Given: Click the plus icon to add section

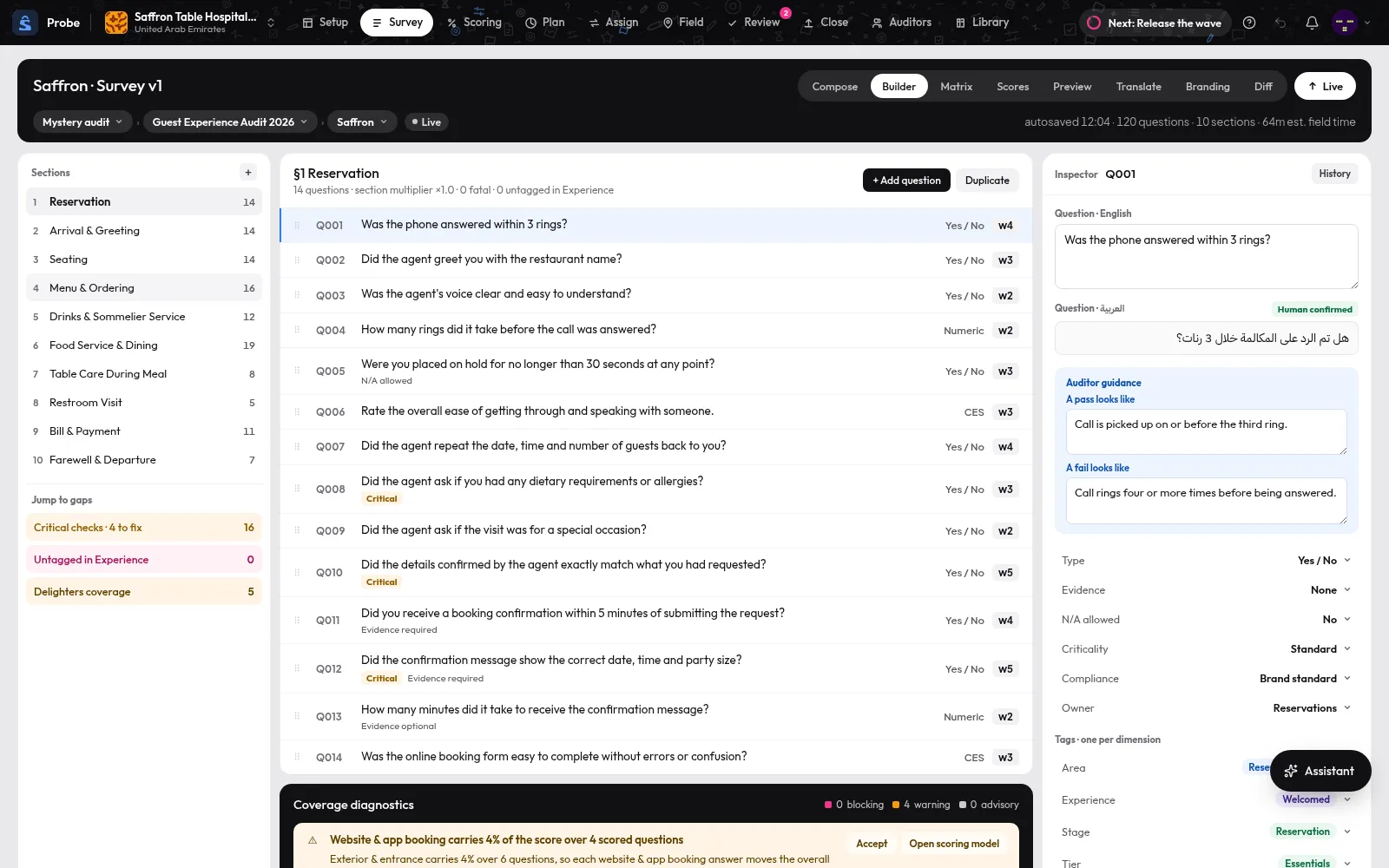Looking at the screenshot, I should (x=248, y=173).
